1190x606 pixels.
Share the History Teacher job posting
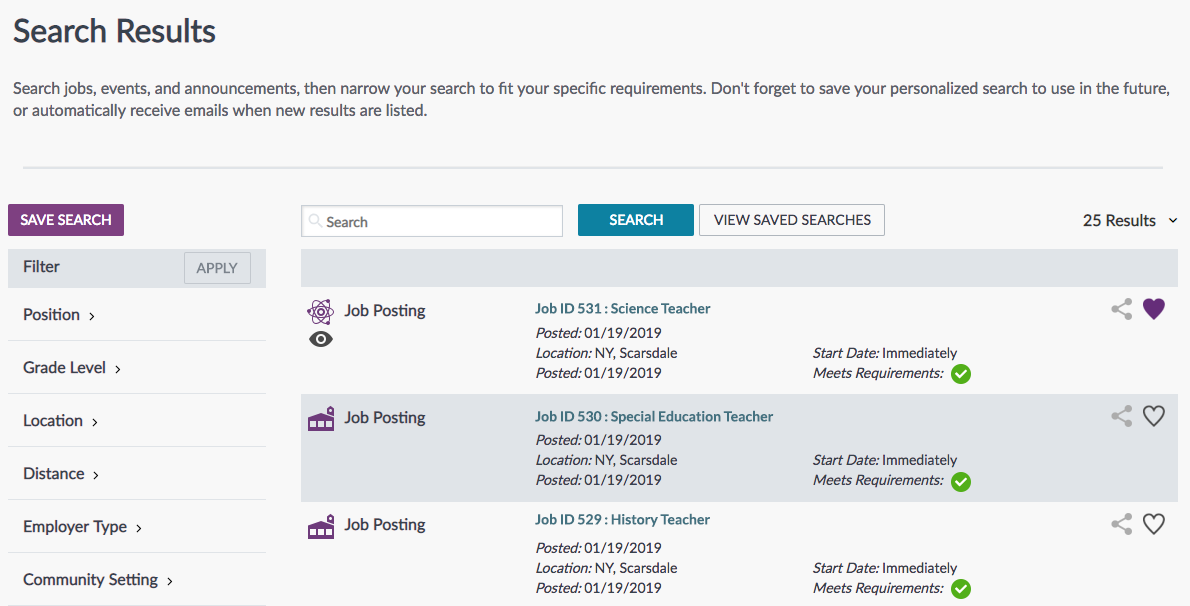tap(1121, 524)
